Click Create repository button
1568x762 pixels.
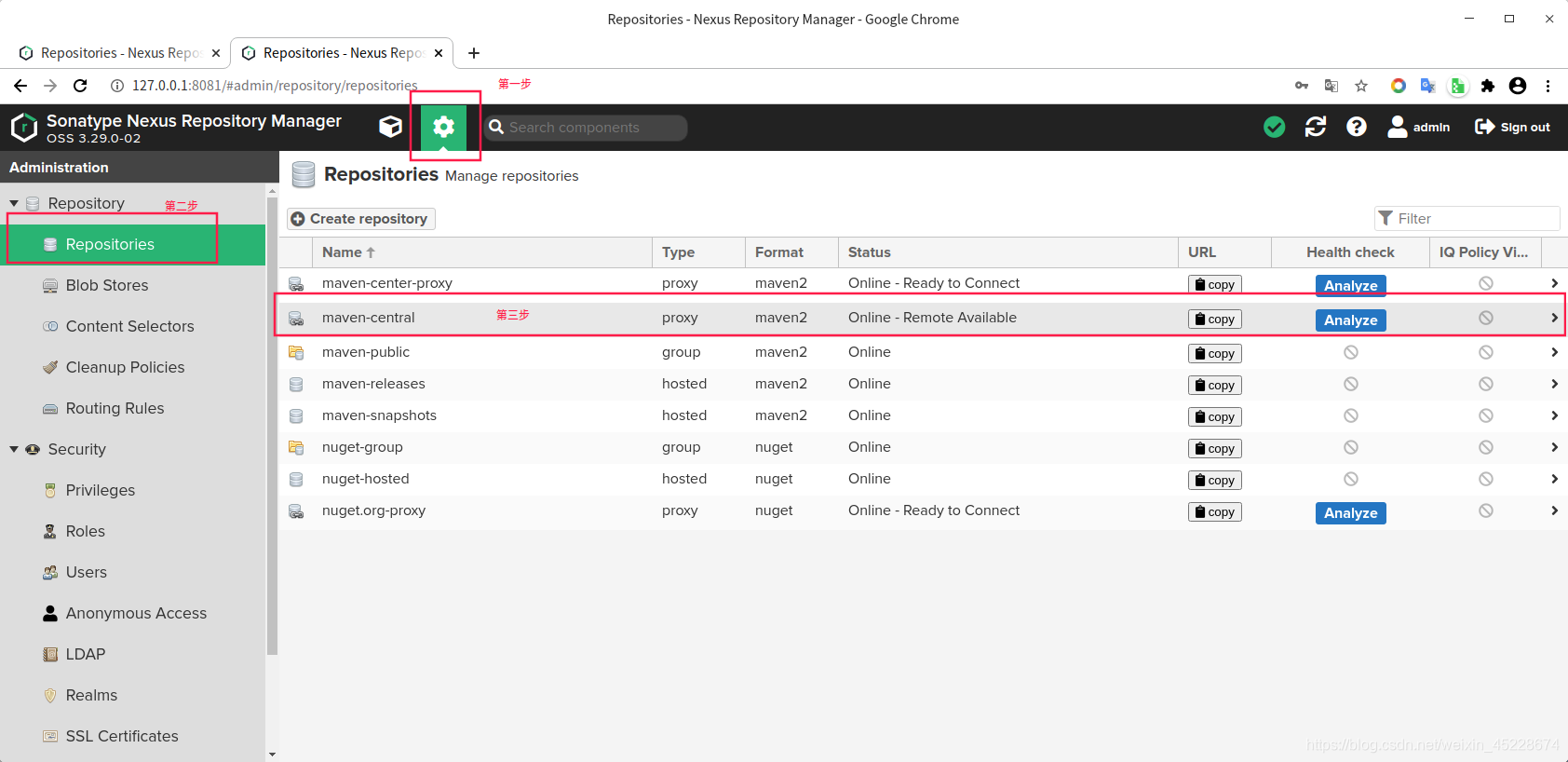coord(360,218)
